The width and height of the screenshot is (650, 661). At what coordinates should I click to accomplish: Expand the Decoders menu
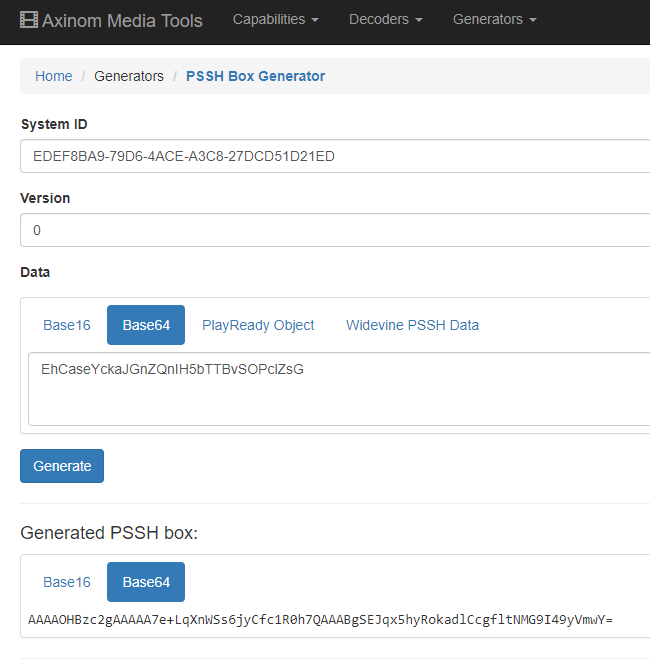click(385, 19)
